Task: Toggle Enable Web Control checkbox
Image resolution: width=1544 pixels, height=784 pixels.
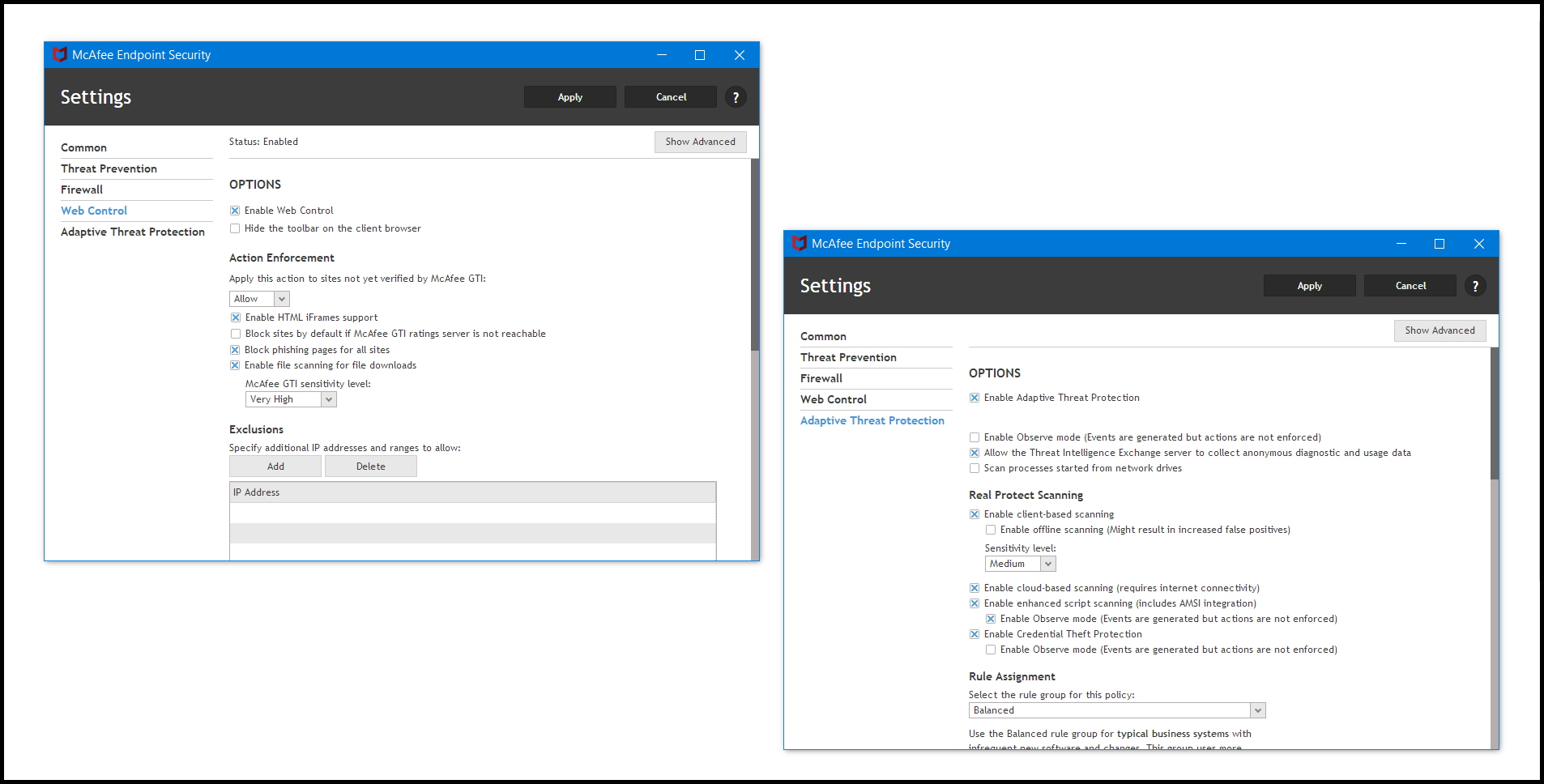Action: (235, 211)
